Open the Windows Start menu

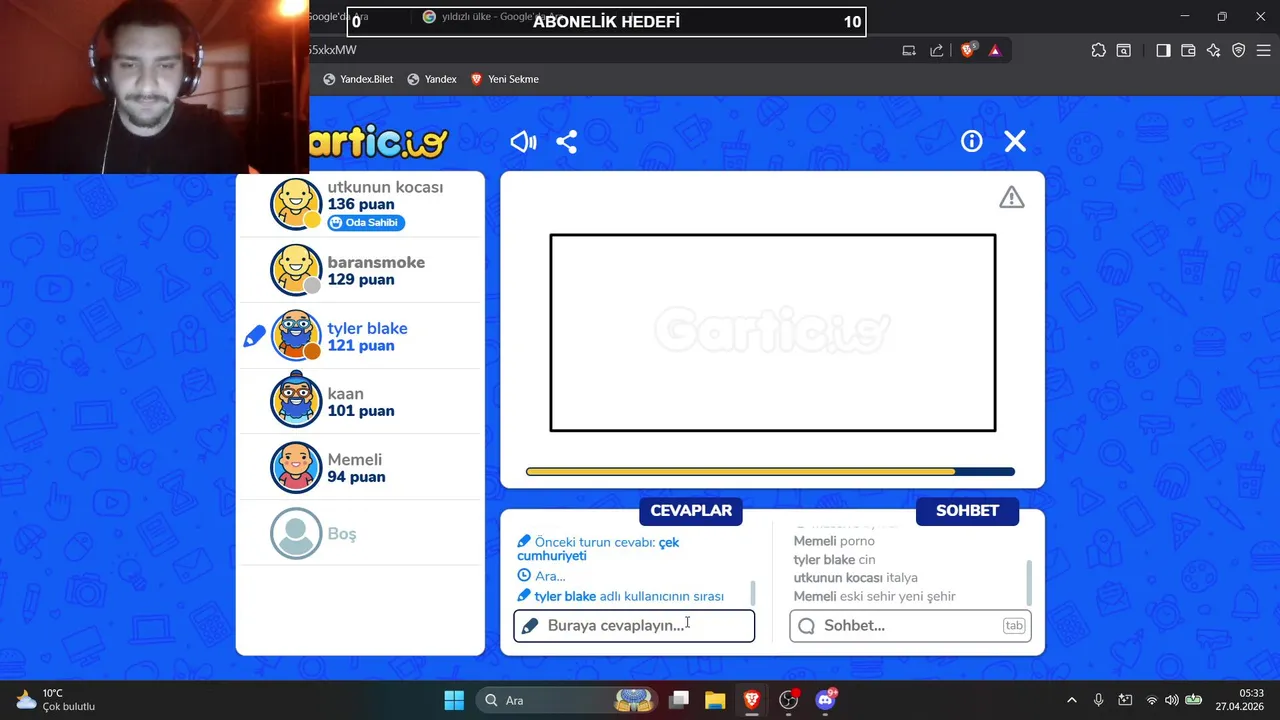(x=454, y=700)
